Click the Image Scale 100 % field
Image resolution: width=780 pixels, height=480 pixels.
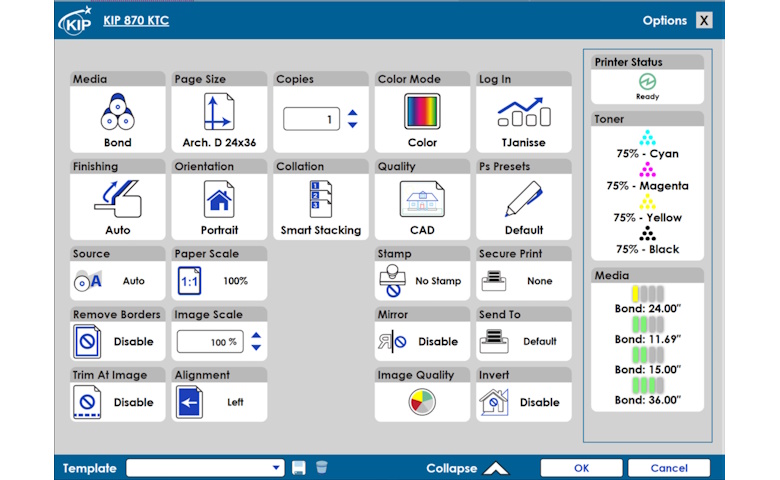click(x=210, y=342)
